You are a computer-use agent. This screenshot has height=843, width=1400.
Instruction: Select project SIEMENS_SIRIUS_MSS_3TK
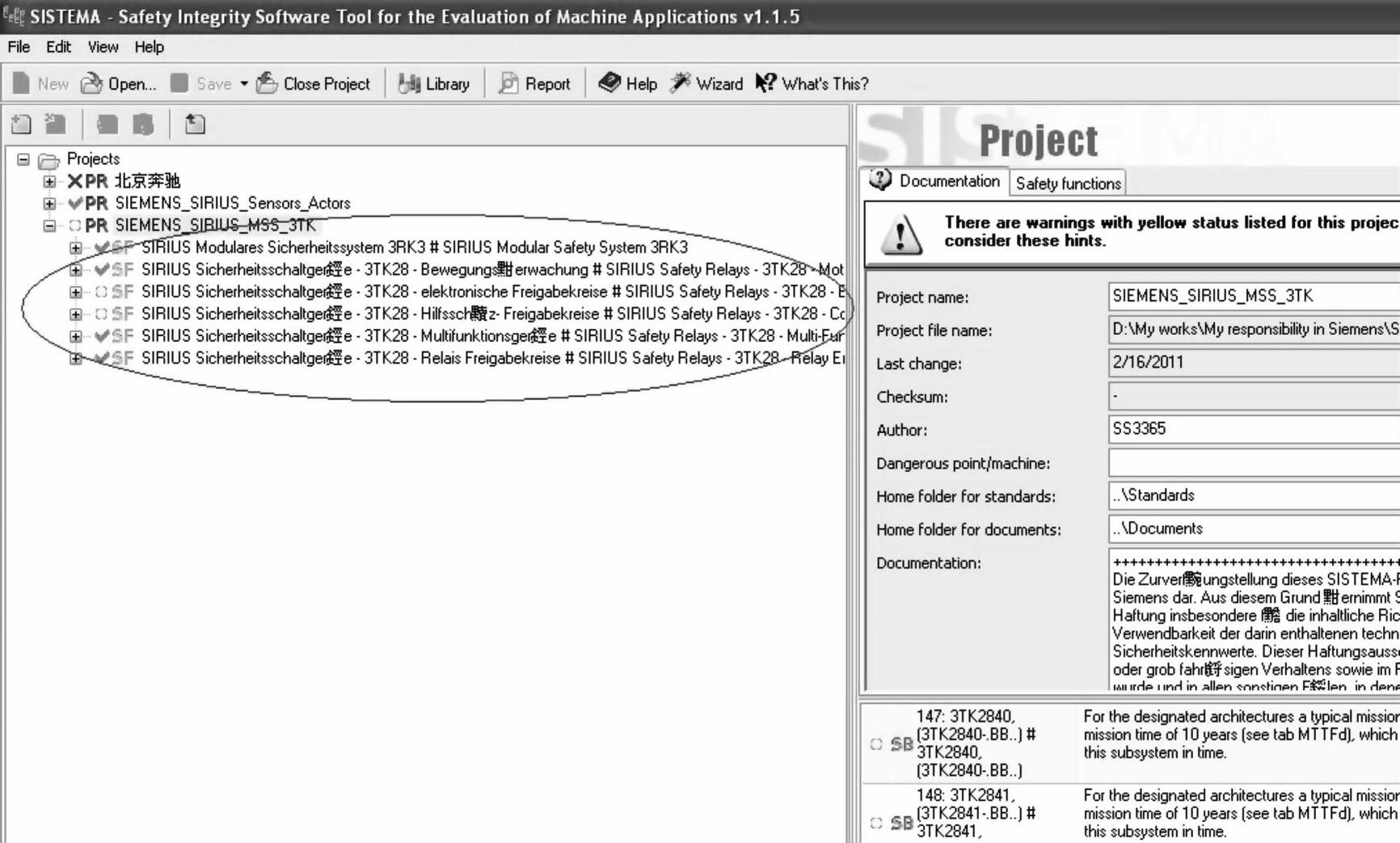tap(215, 226)
